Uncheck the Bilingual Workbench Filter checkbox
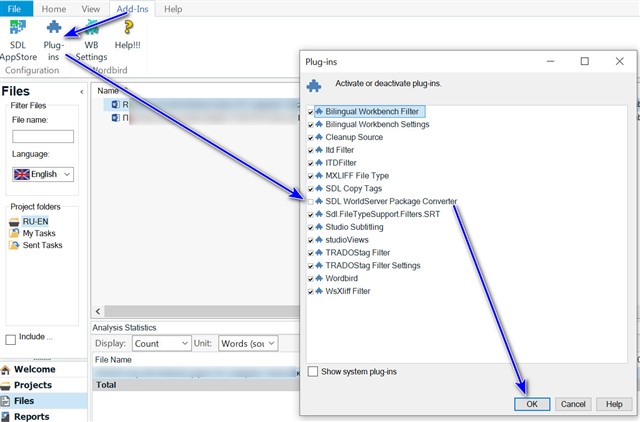The width and height of the screenshot is (640, 422). click(x=311, y=112)
